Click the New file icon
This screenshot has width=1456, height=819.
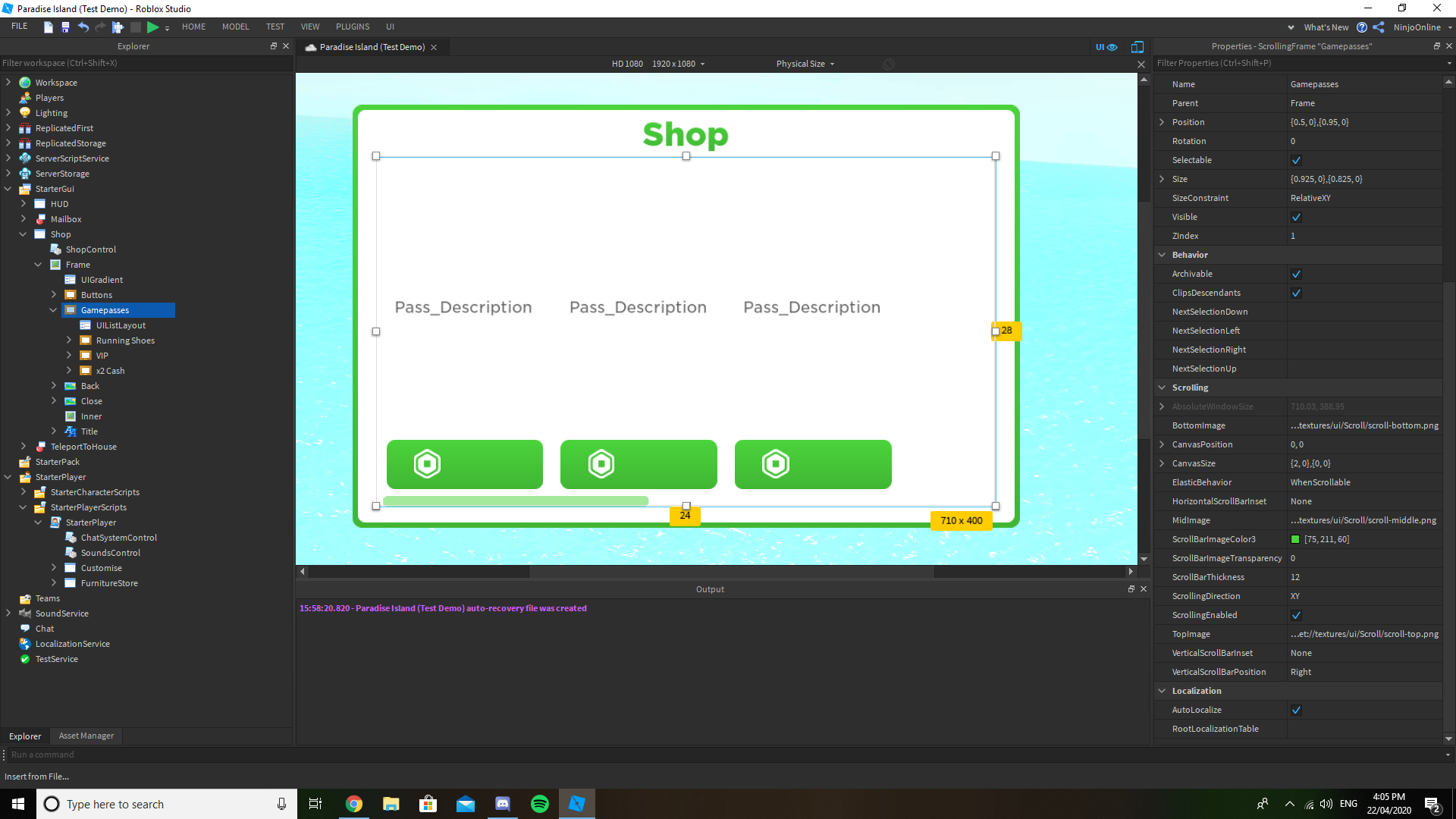pos(48,27)
